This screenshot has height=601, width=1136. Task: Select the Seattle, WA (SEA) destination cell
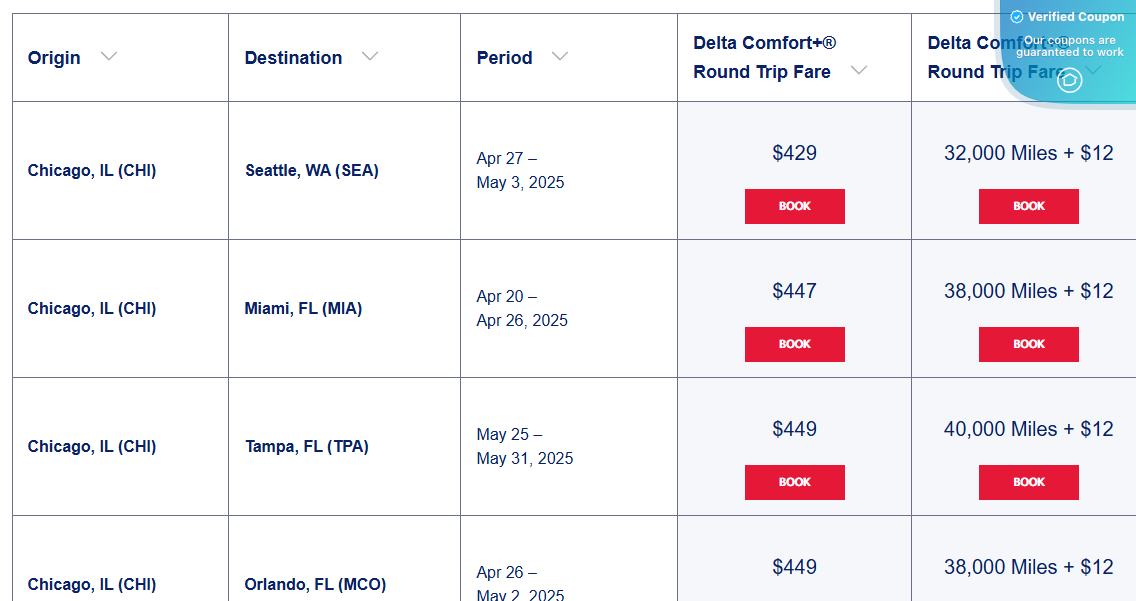tap(312, 170)
